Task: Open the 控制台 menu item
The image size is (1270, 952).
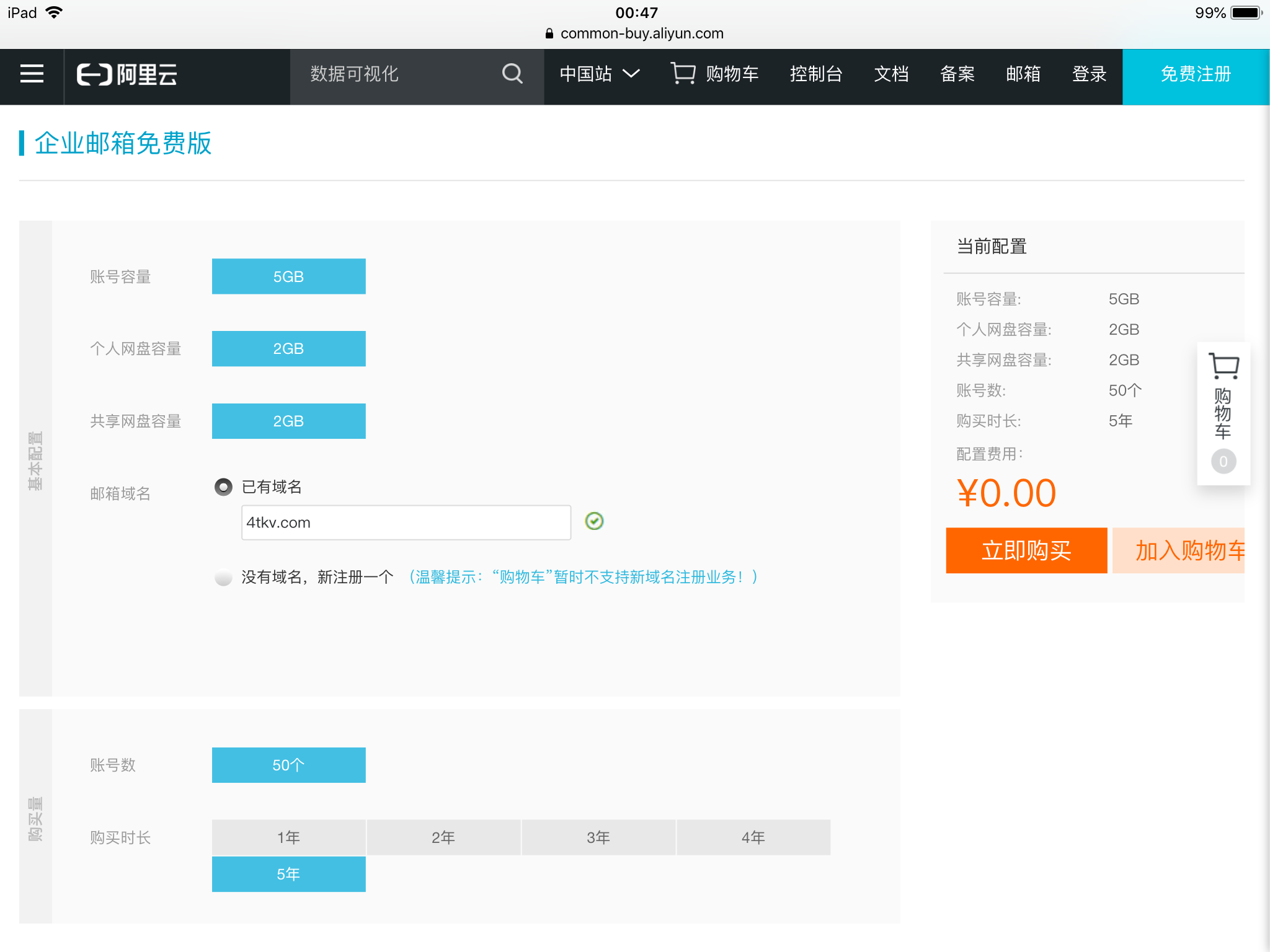Action: (815, 74)
